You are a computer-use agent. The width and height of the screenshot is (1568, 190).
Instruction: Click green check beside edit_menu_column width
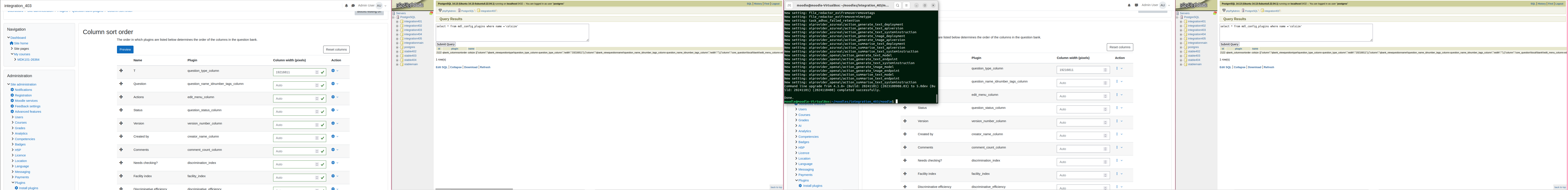tap(323, 98)
